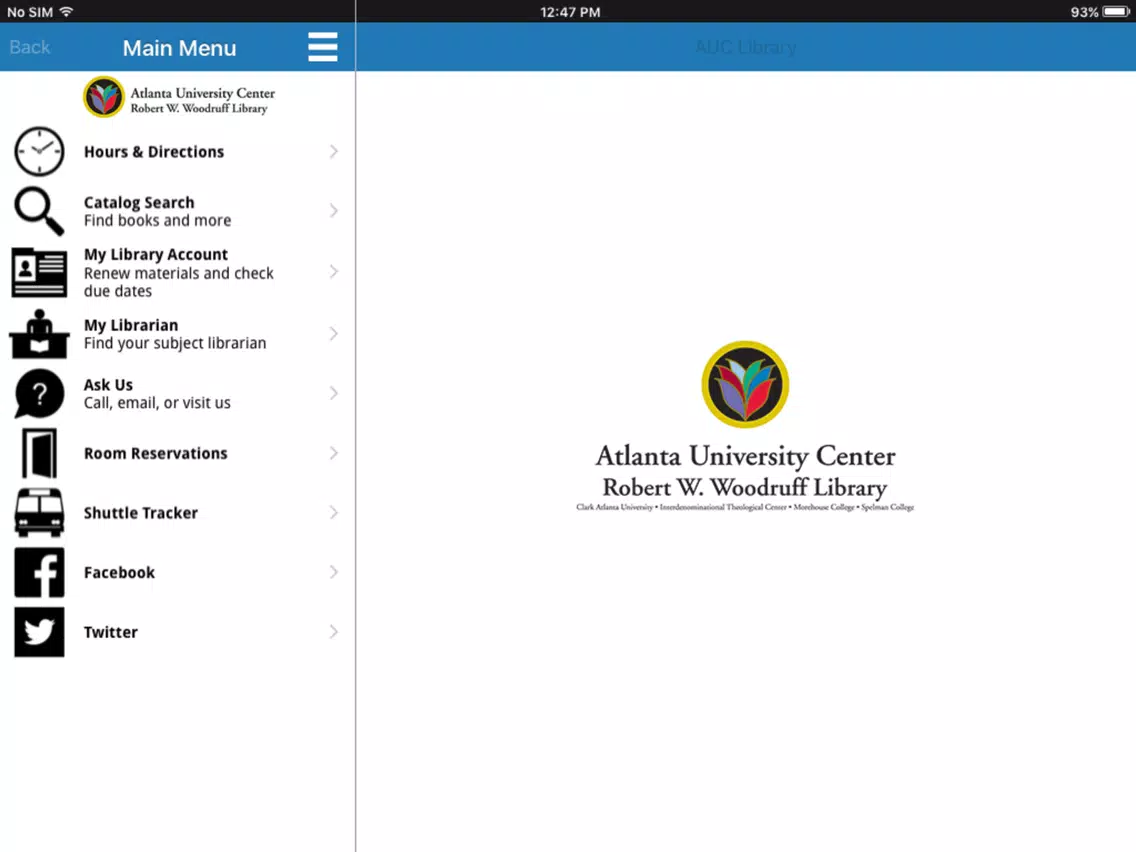
Task: Expand the Shuttle Tracker chevron
Action: 333,513
